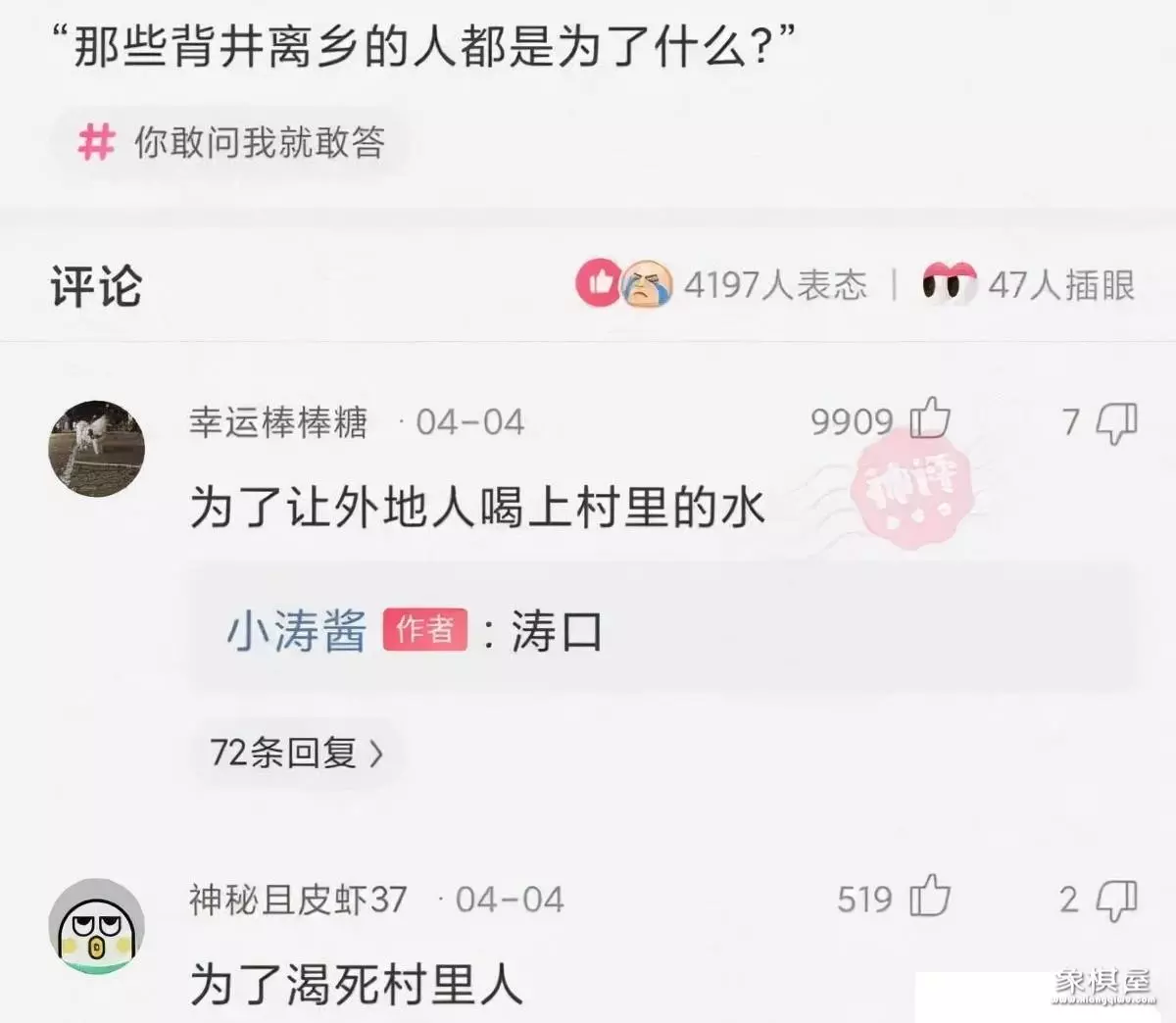Tap the peeking eyes 插眼 icon

(x=949, y=283)
